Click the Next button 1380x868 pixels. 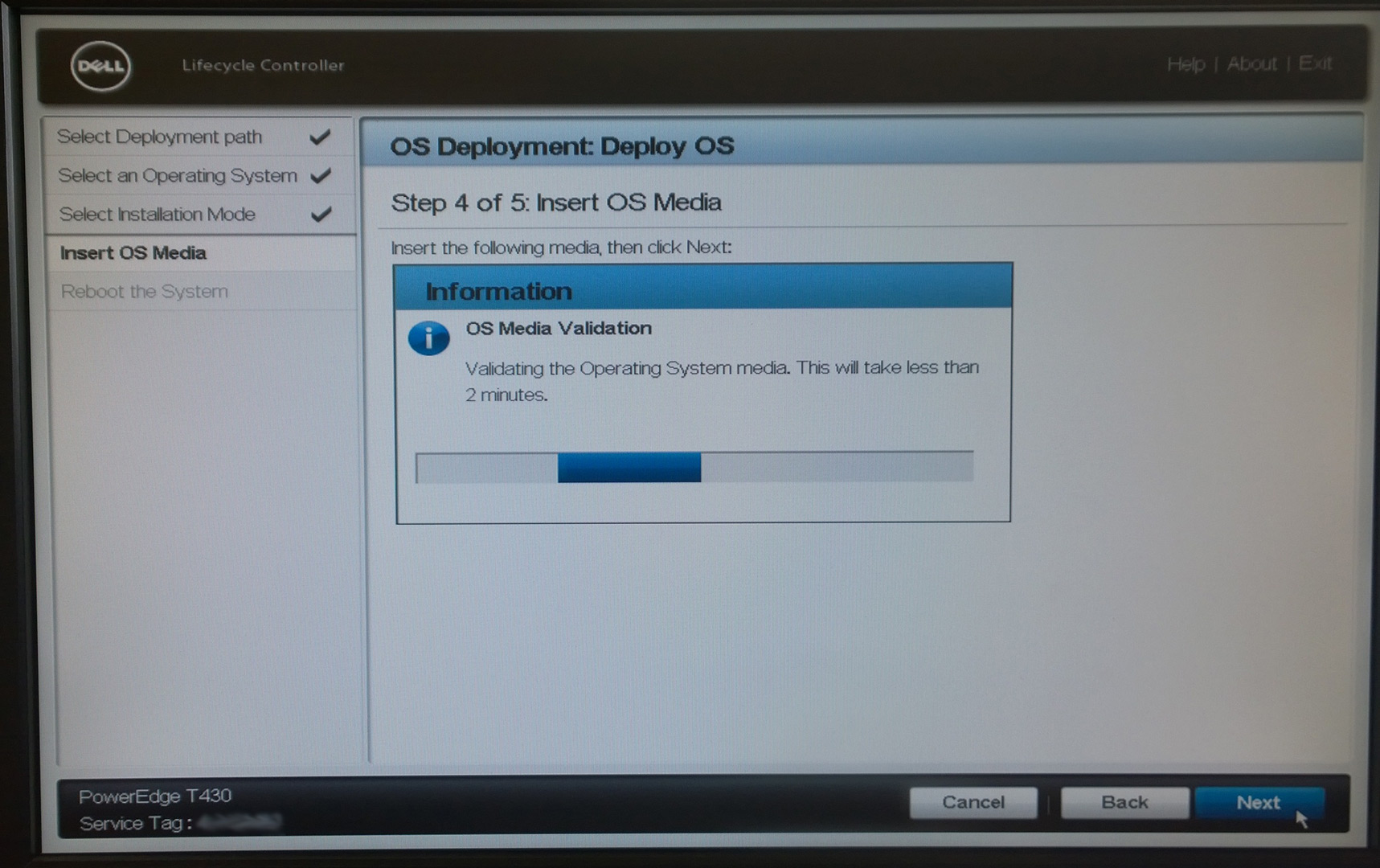(x=1259, y=802)
